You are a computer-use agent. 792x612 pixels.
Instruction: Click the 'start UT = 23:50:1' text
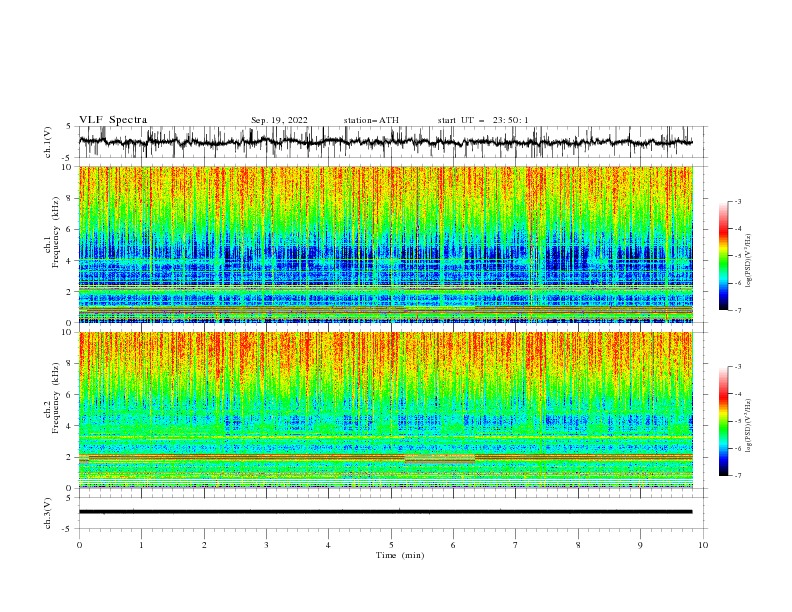[483, 120]
